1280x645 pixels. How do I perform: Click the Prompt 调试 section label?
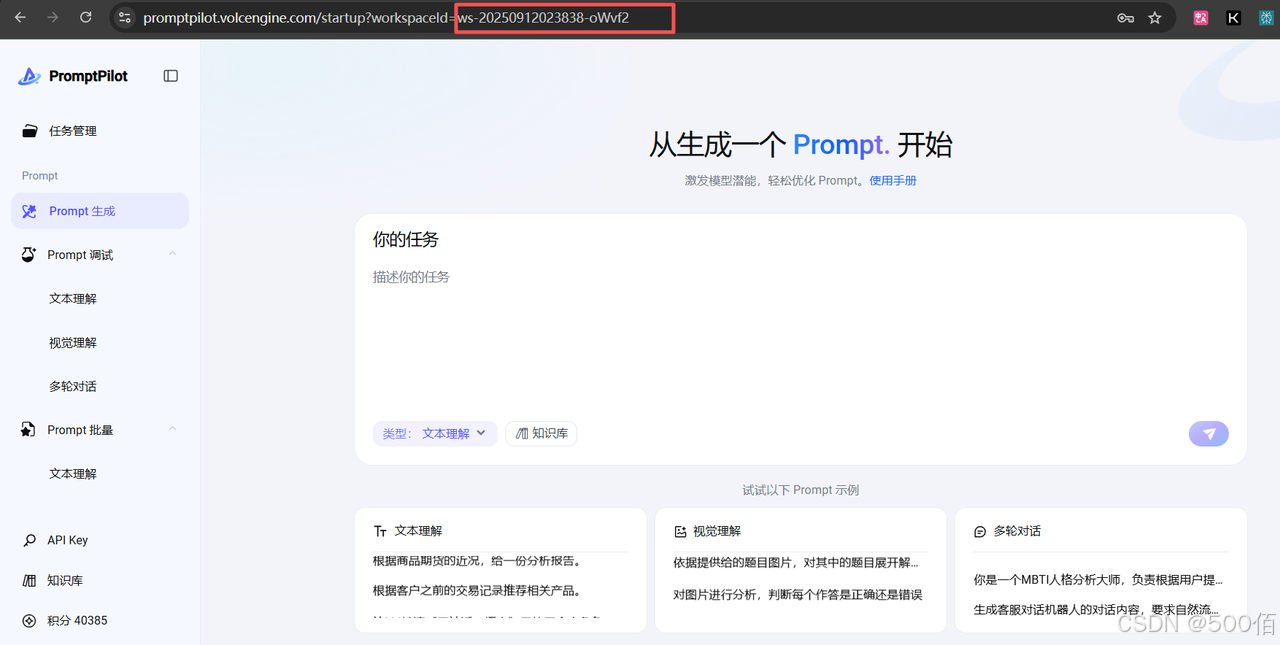(x=80, y=255)
